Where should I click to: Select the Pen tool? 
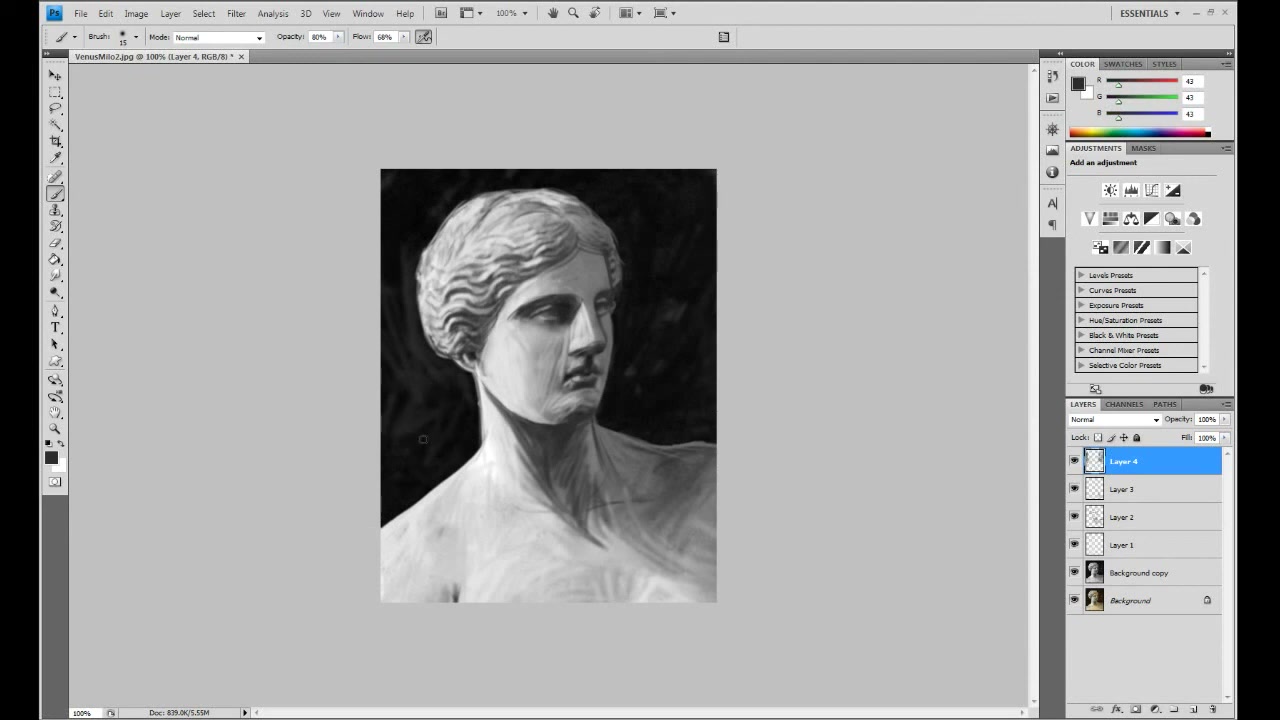click(55, 312)
